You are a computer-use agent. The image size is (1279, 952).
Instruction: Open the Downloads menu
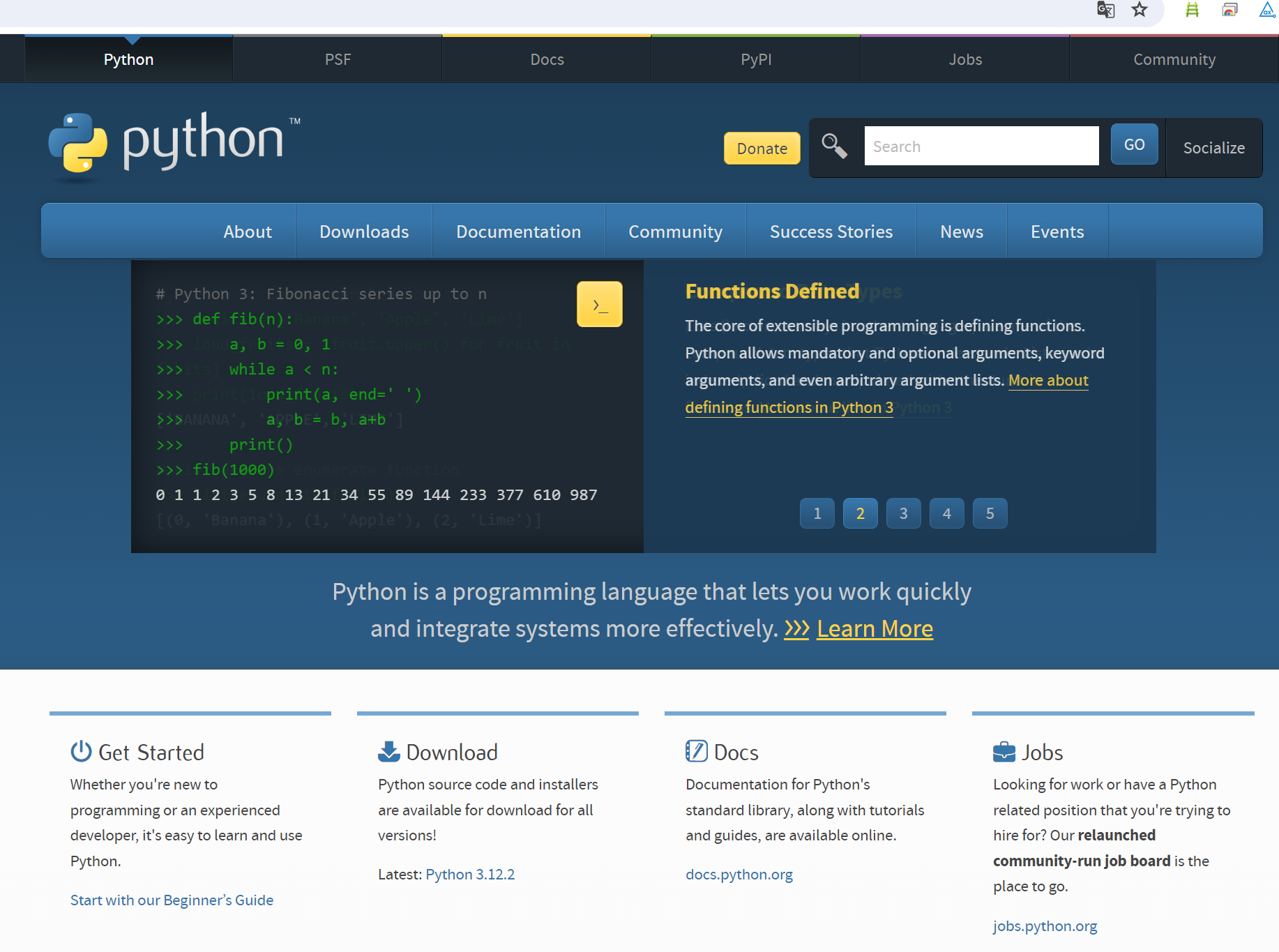(x=364, y=232)
